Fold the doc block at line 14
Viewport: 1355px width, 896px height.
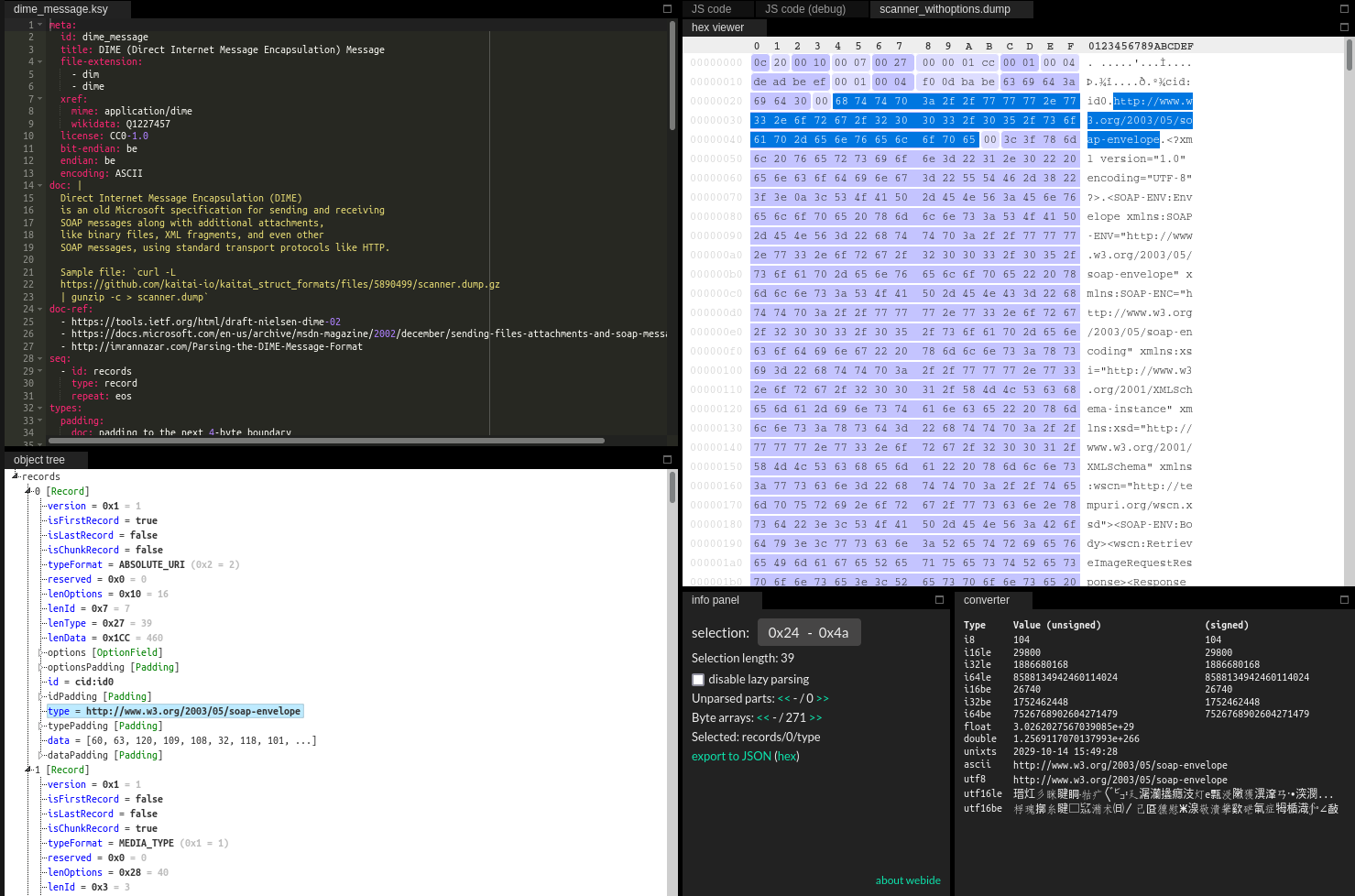40,186
